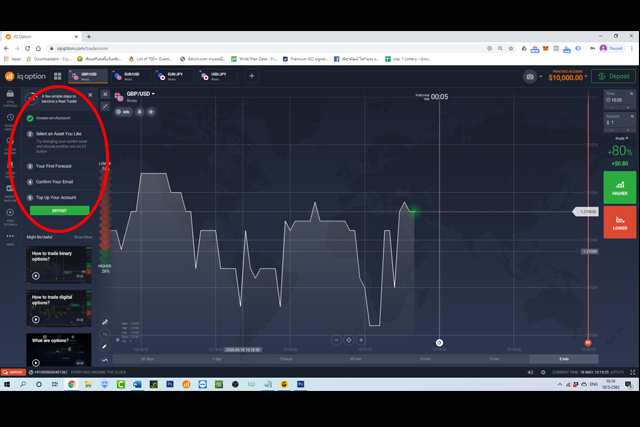Play How to trade binary options video
Image resolution: width=640 pixels, height=427 pixels.
[x=59, y=265]
